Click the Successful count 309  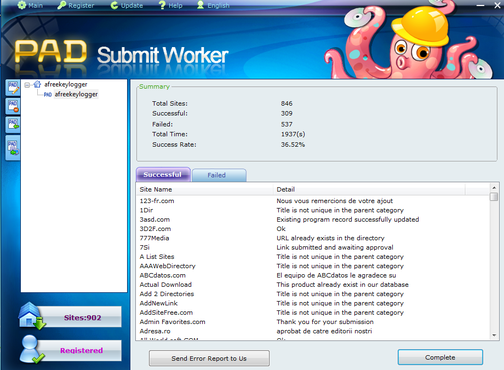tap(287, 114)
